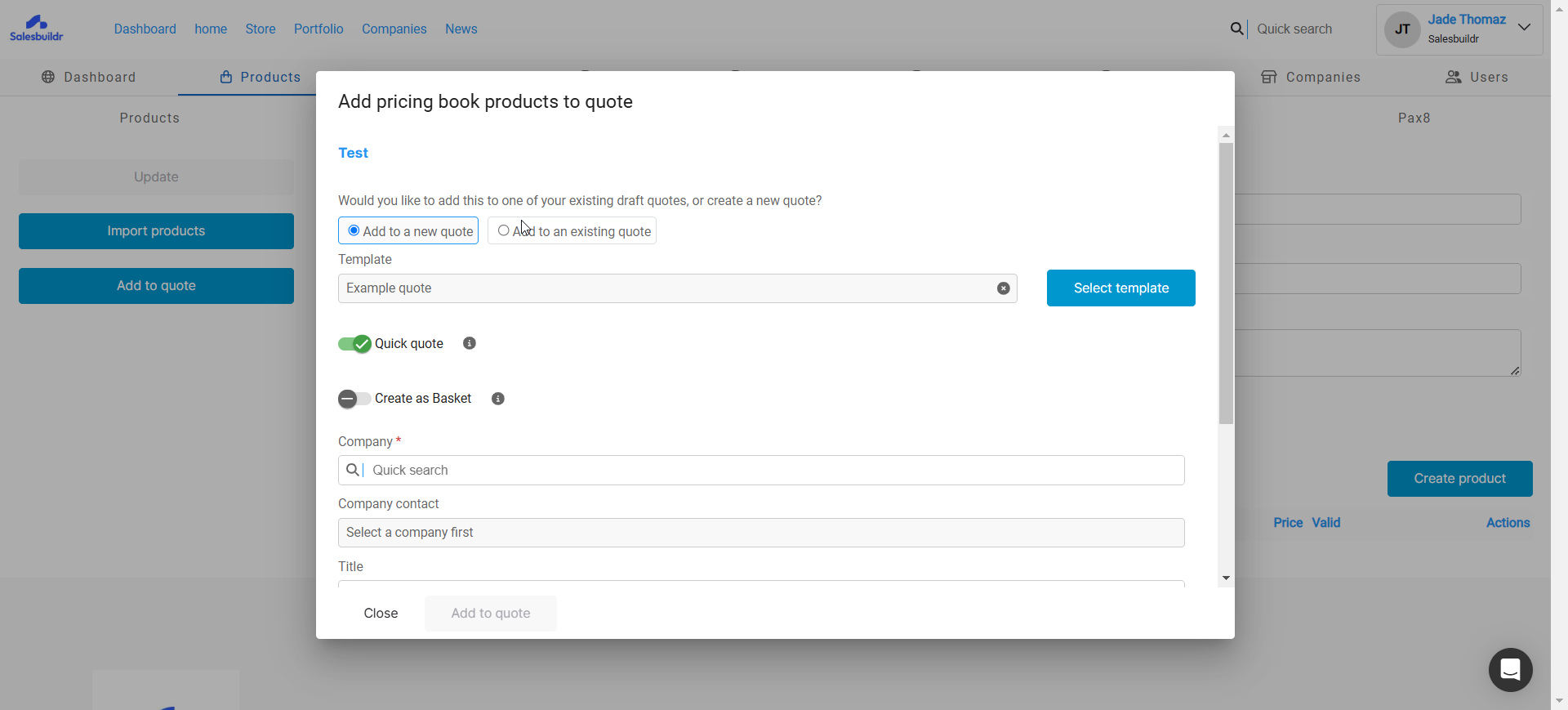Click the Select template button
Viewport: 1568px width, 710px height.
point(1121,288)
